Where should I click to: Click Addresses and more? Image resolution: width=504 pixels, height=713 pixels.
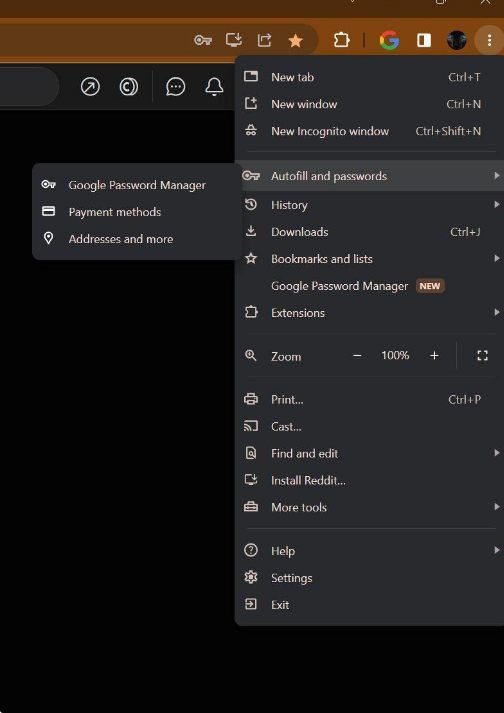(x=136, y=239)
